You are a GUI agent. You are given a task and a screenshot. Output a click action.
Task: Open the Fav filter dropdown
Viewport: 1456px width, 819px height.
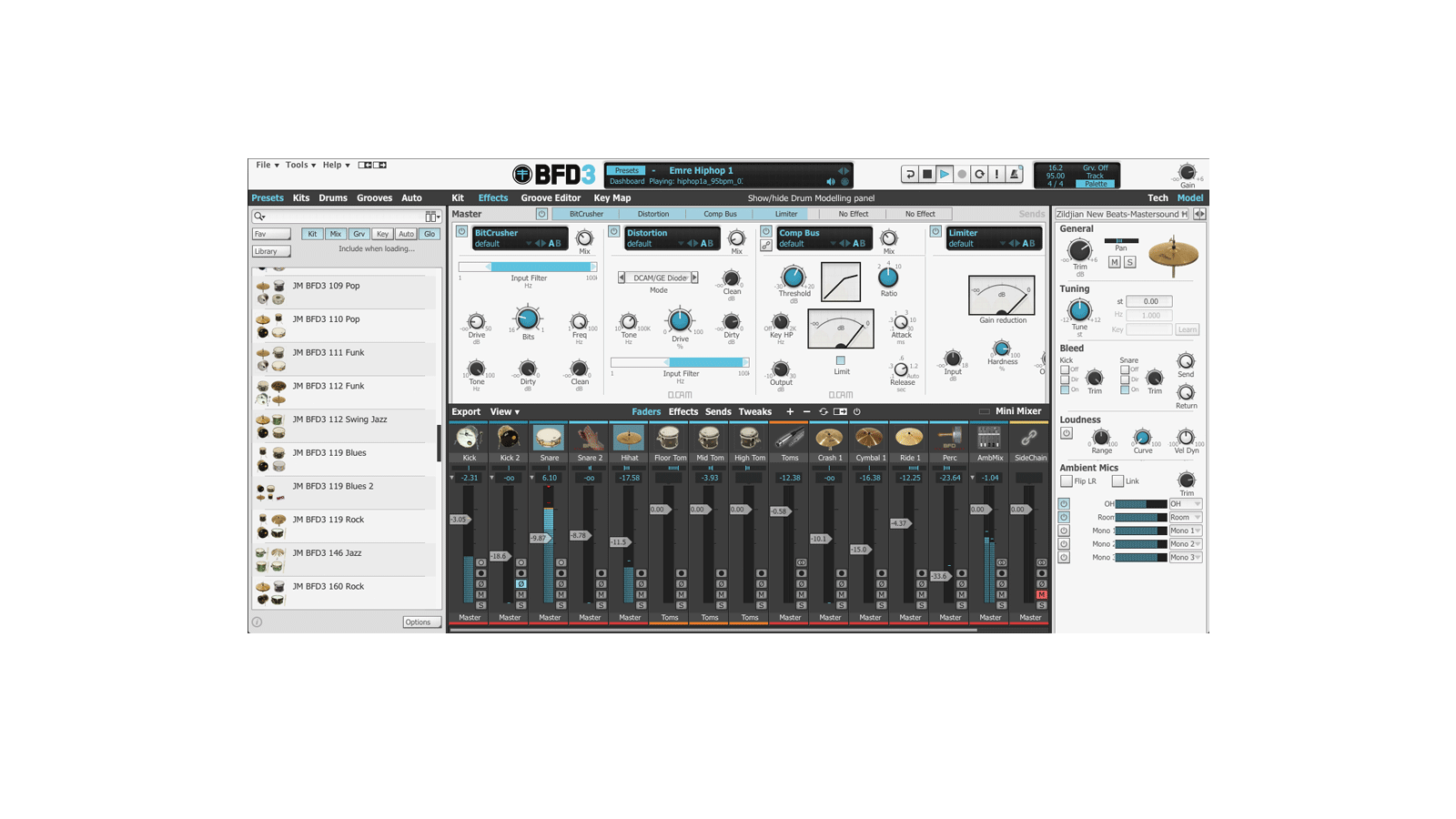(271, 234)
